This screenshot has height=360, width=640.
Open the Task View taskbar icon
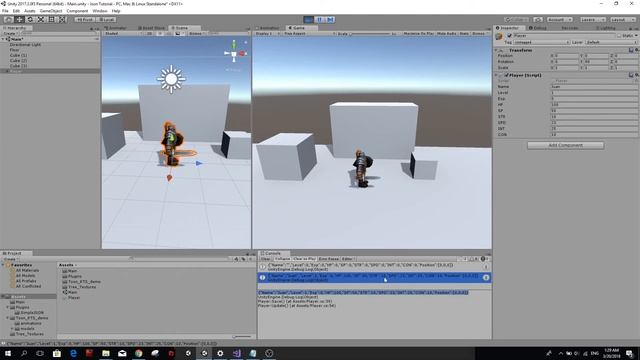[40, 353]
